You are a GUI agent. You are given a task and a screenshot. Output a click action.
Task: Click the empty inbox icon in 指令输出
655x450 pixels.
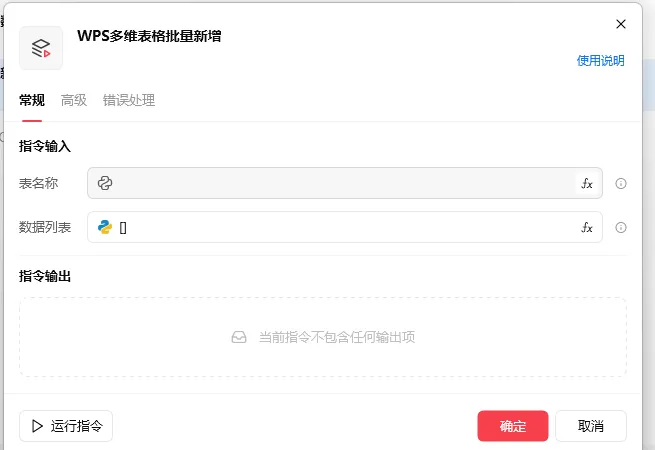(239, 337)
